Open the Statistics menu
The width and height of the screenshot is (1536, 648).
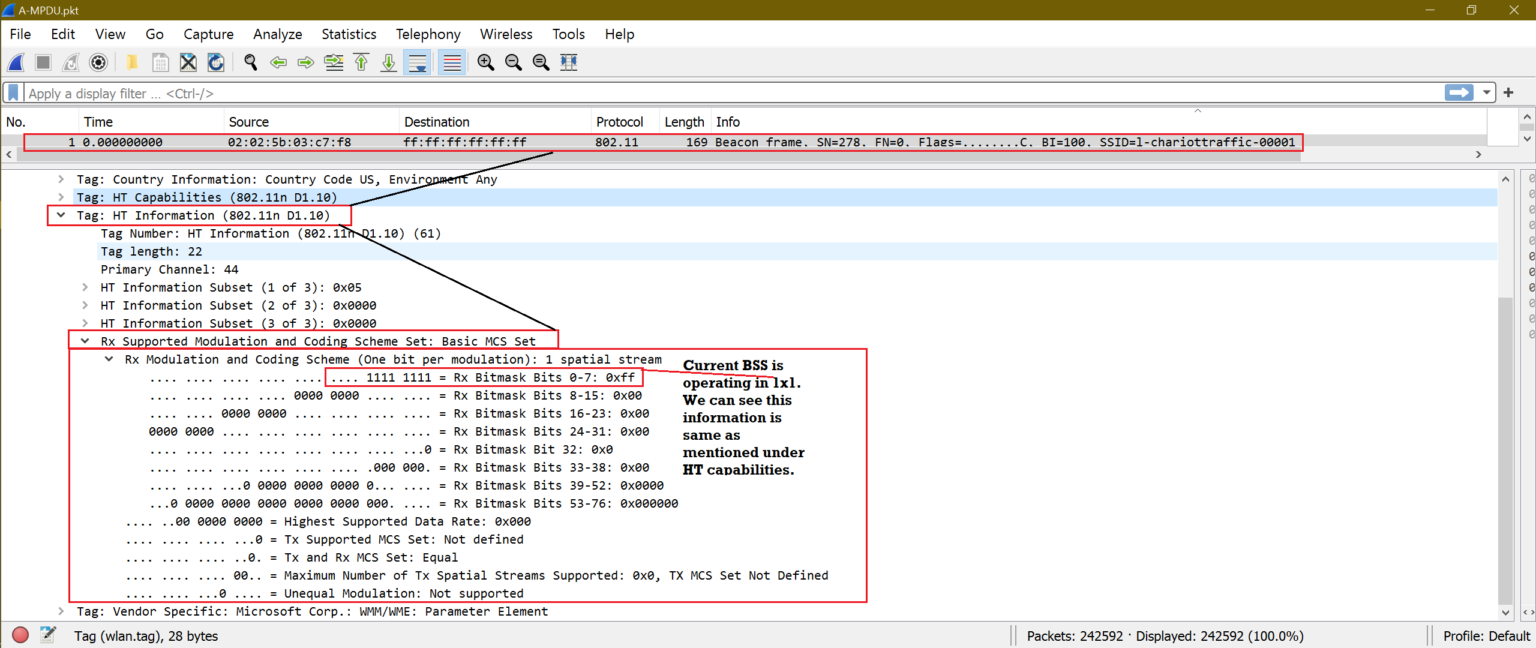(x=348, y=33)
